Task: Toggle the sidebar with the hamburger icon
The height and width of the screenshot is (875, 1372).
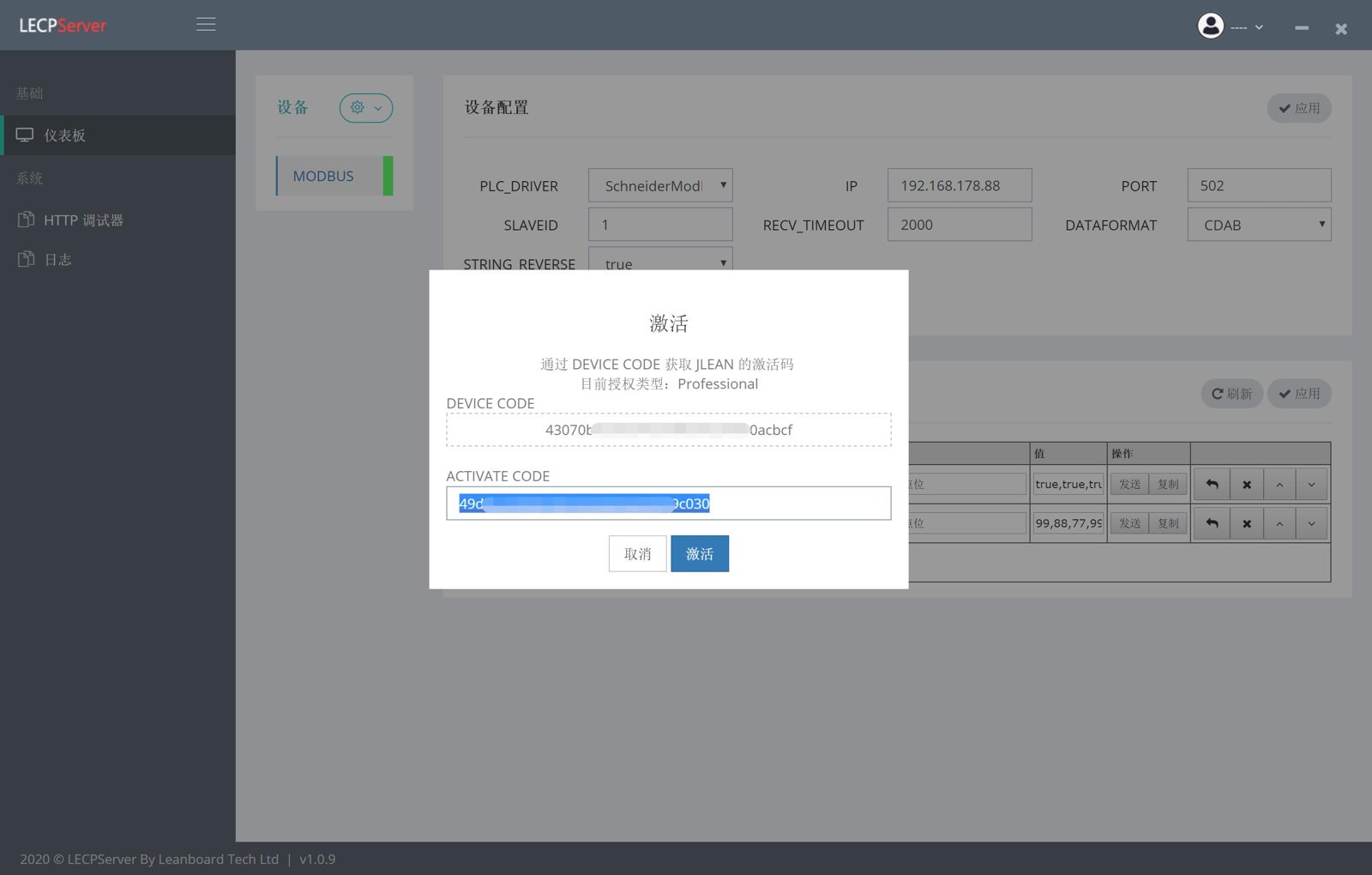Action: (x=206, y=25)
